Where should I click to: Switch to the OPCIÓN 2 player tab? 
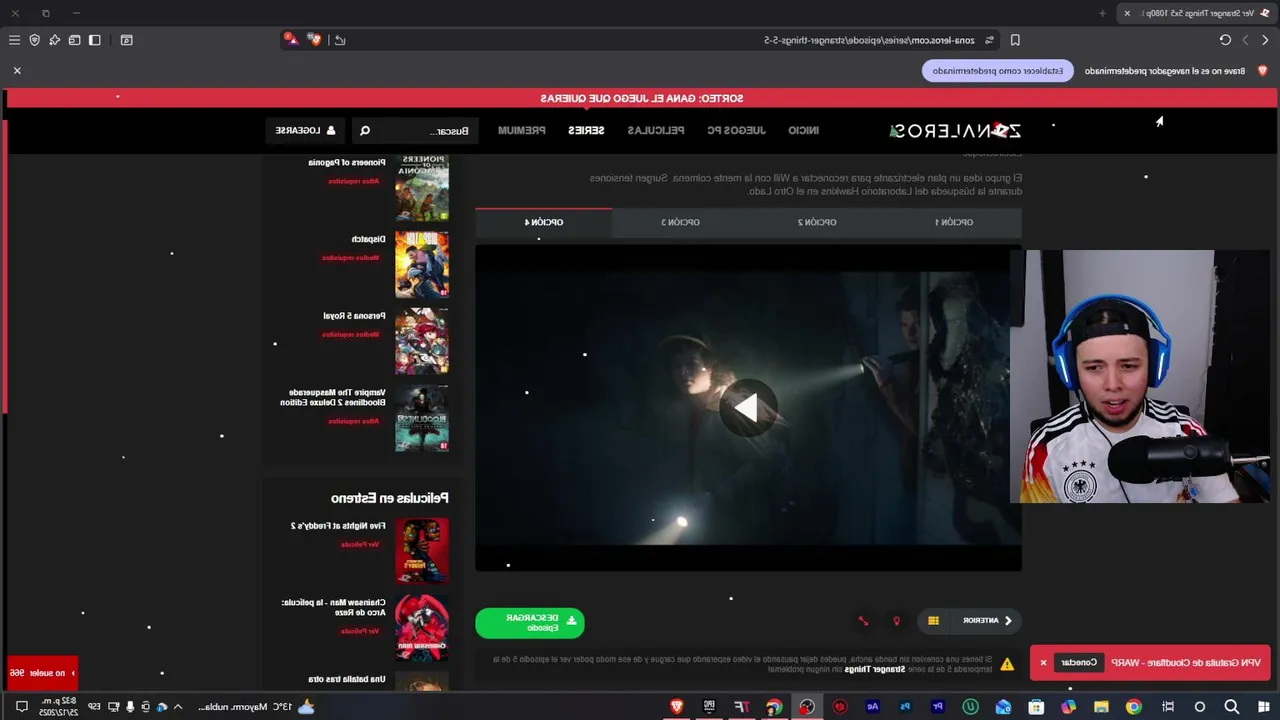coord(817,222)
